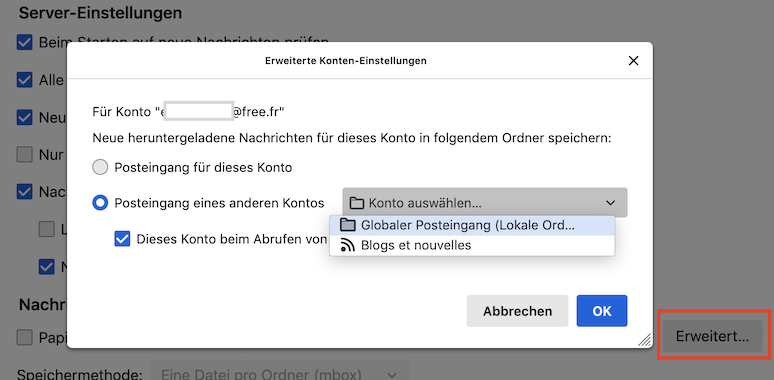Click the Erweitert... button

tap(712, 336)
